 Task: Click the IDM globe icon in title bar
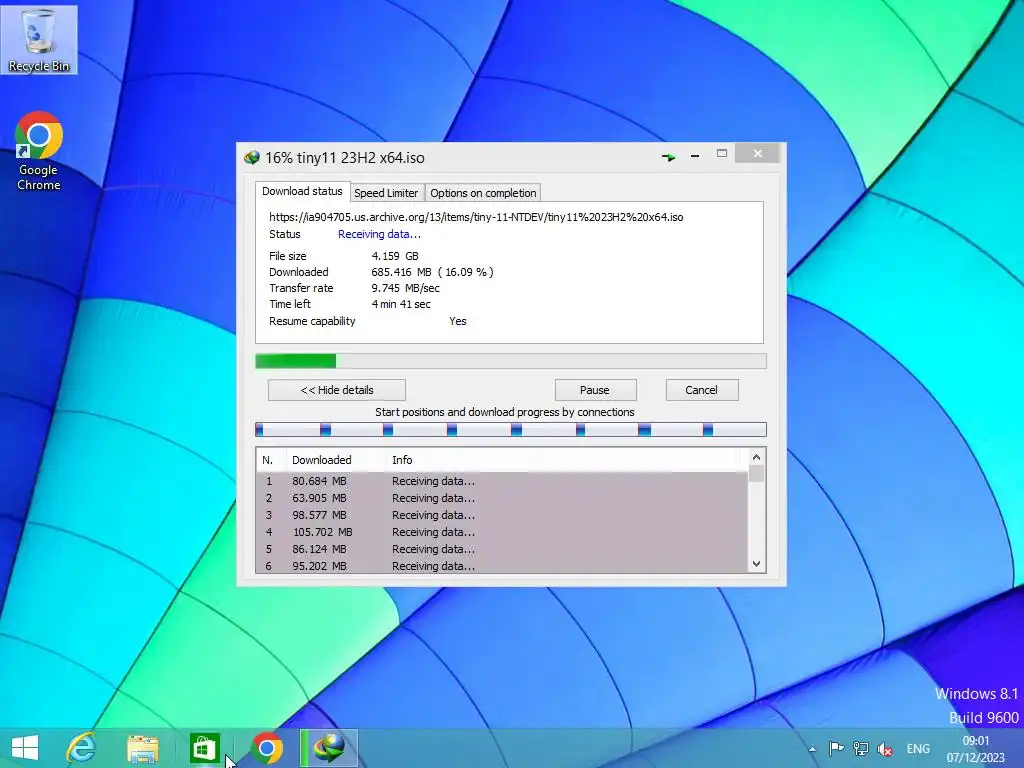point(252,157)
